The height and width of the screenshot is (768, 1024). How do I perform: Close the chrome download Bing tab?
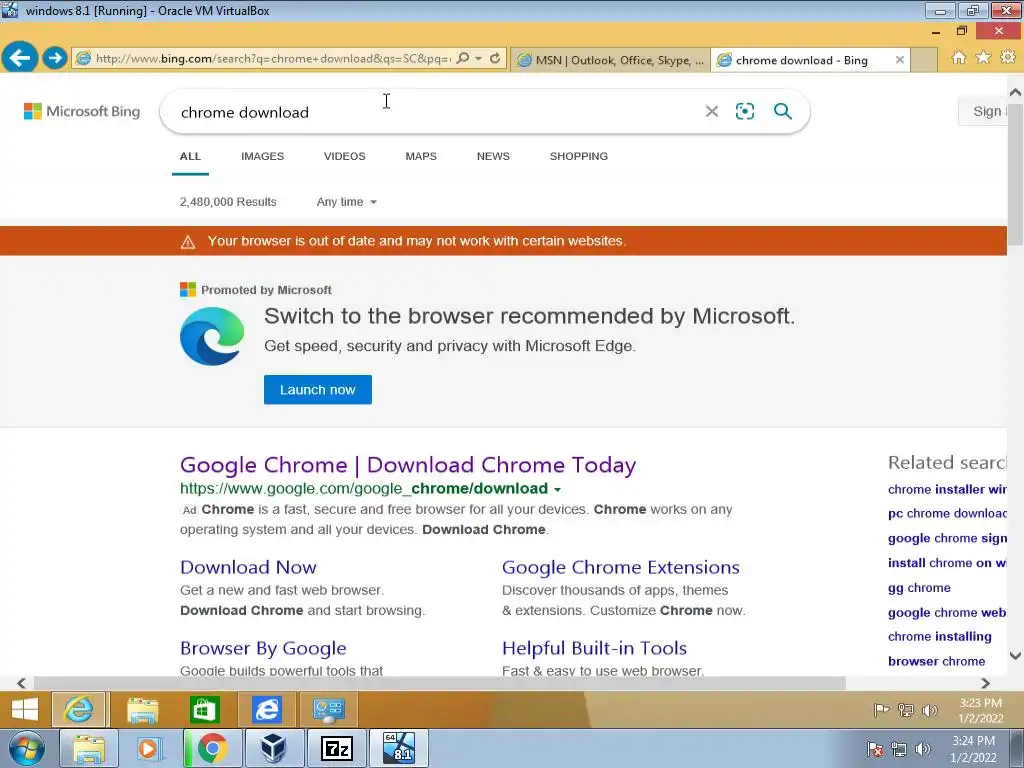click(900, 60)
